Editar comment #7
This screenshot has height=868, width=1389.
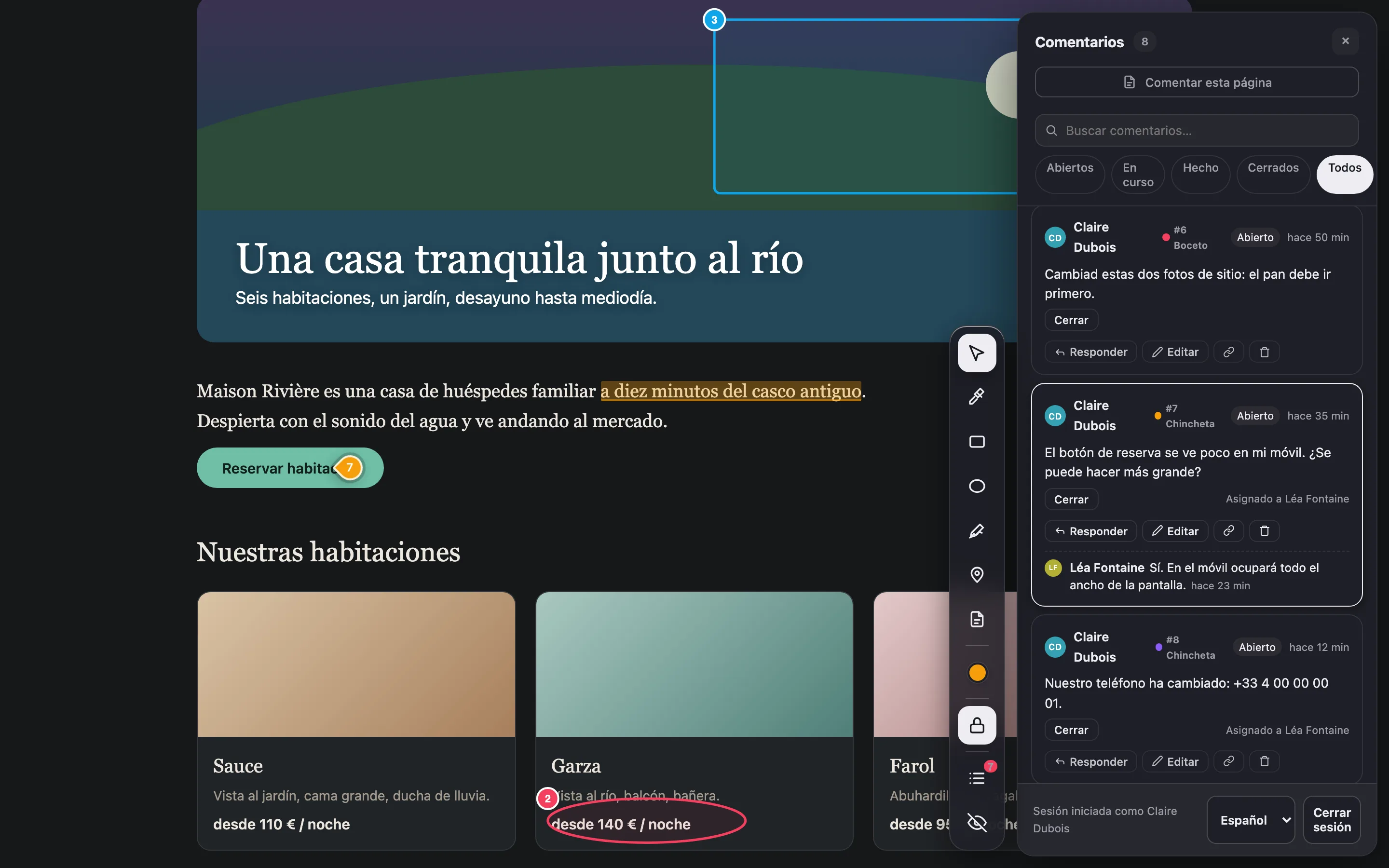tap(1175, 531)
